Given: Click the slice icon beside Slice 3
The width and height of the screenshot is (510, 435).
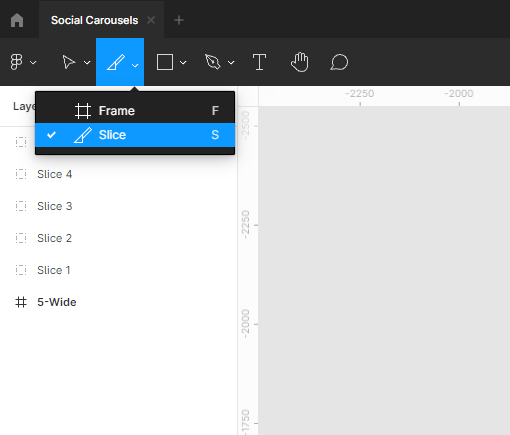Looking at the screenshot, I should click(21, 206).
